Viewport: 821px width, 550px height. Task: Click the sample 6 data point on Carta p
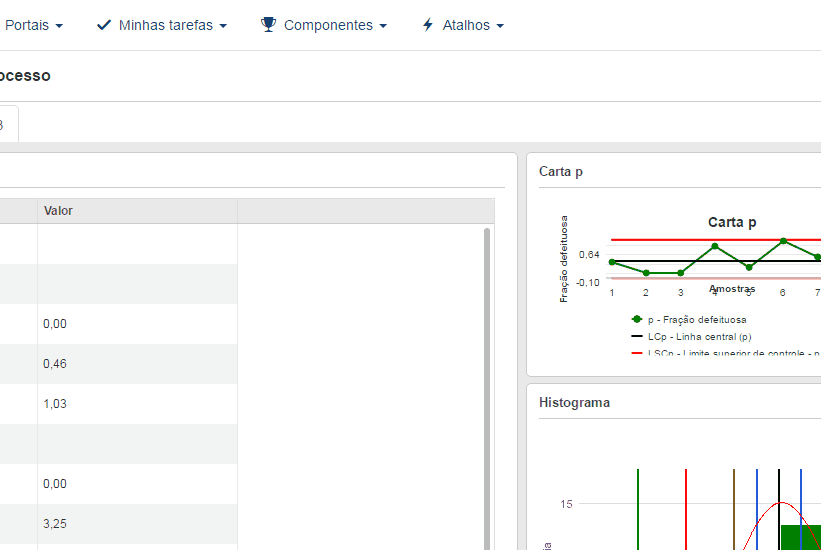pos(783,241)
